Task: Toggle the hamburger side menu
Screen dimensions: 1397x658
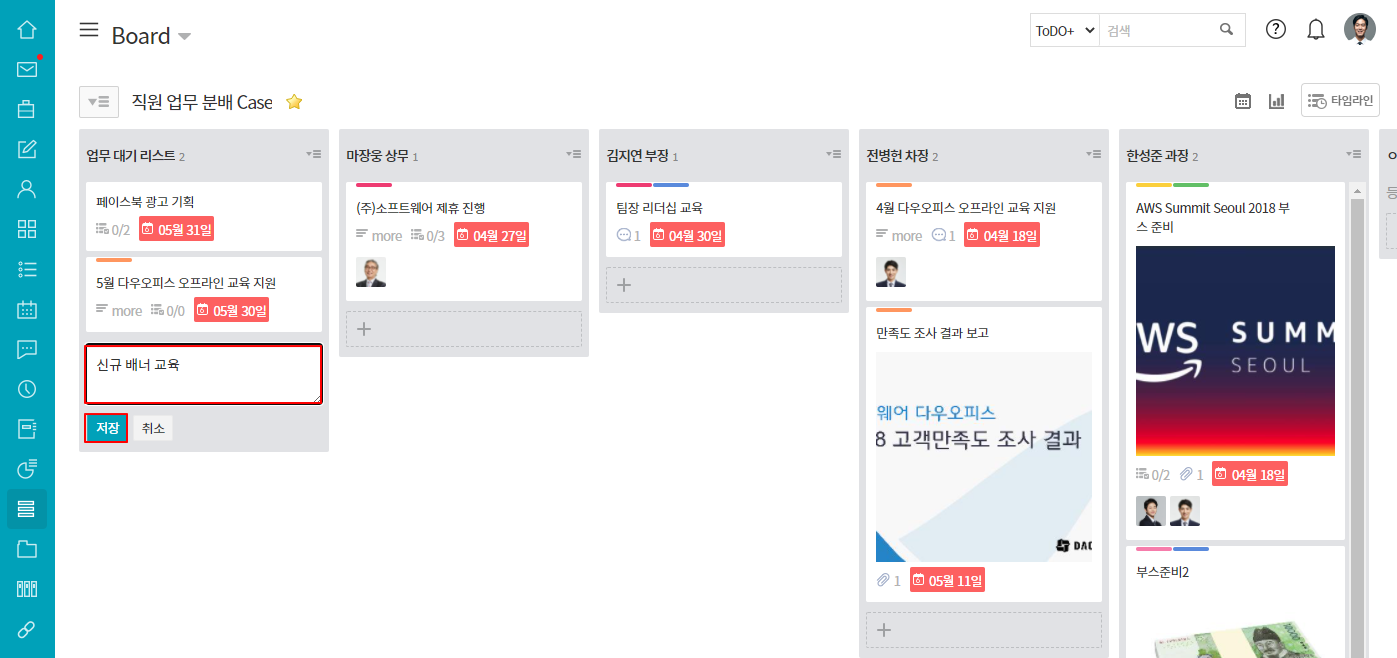Action: coord(89,30)
